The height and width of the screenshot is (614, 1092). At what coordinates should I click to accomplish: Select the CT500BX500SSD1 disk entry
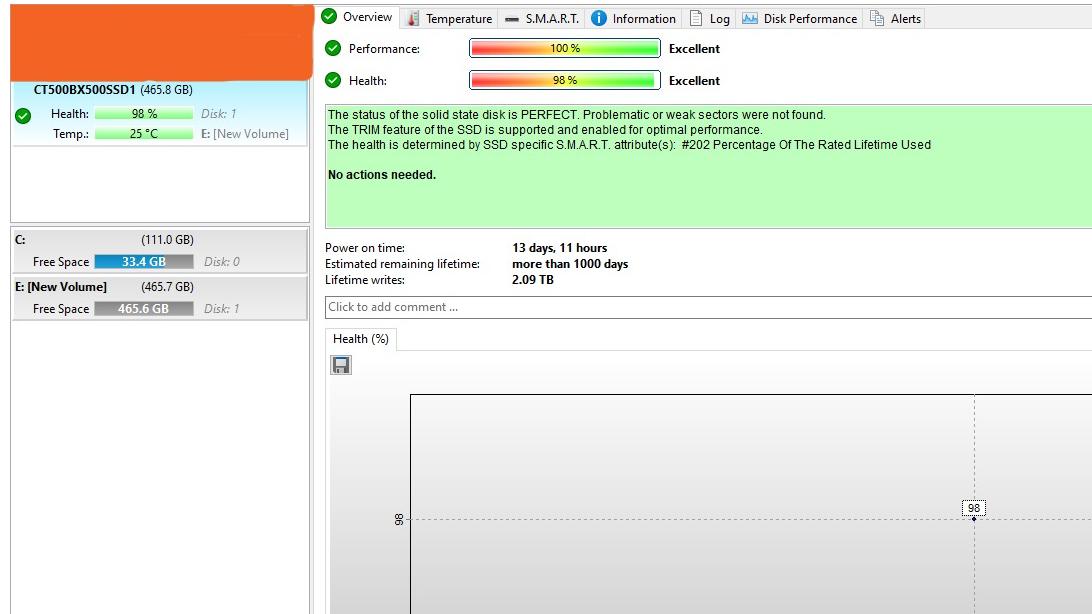pos(112,90)
